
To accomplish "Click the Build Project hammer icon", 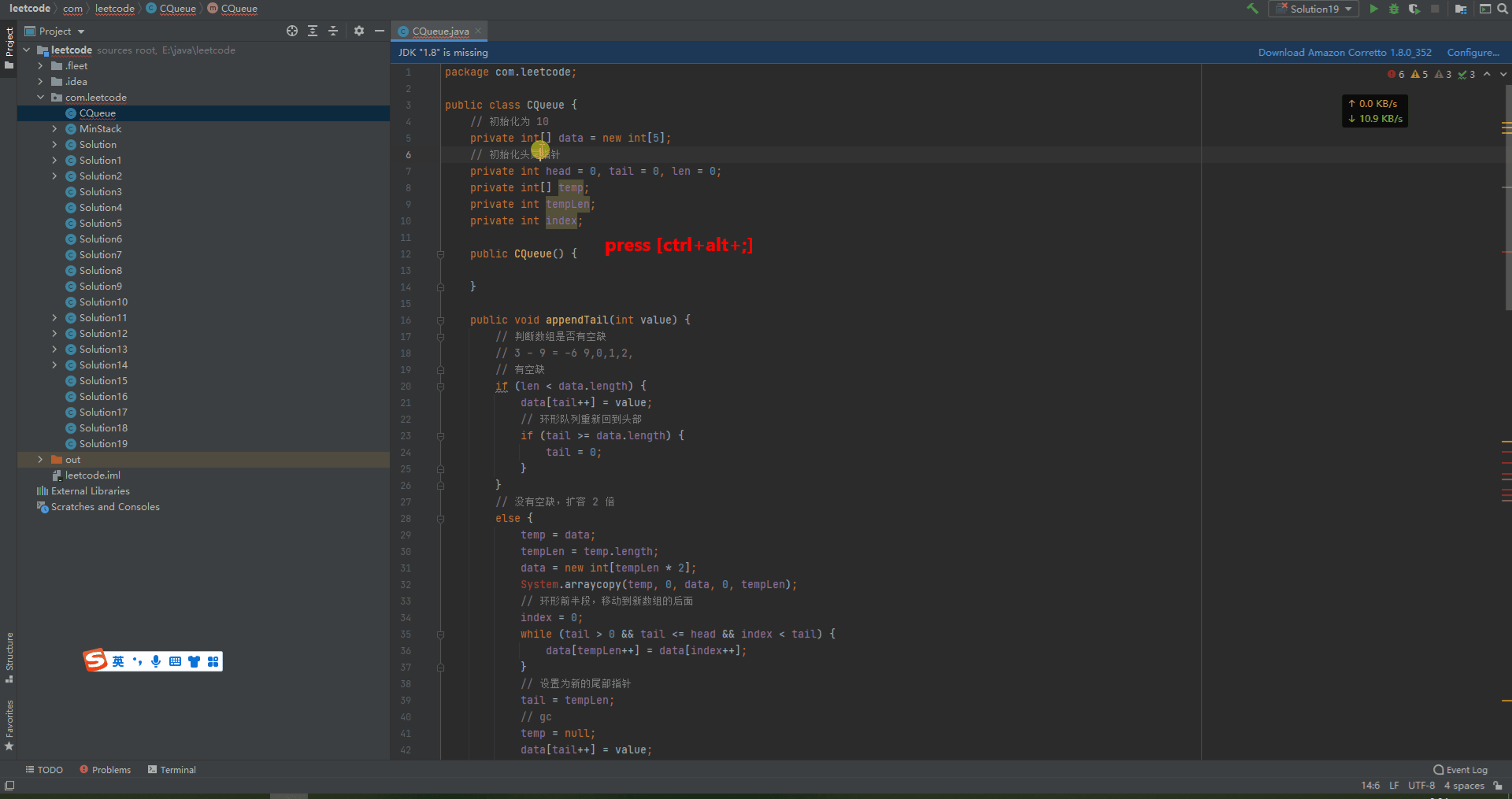I will [x=1252, y=9].
